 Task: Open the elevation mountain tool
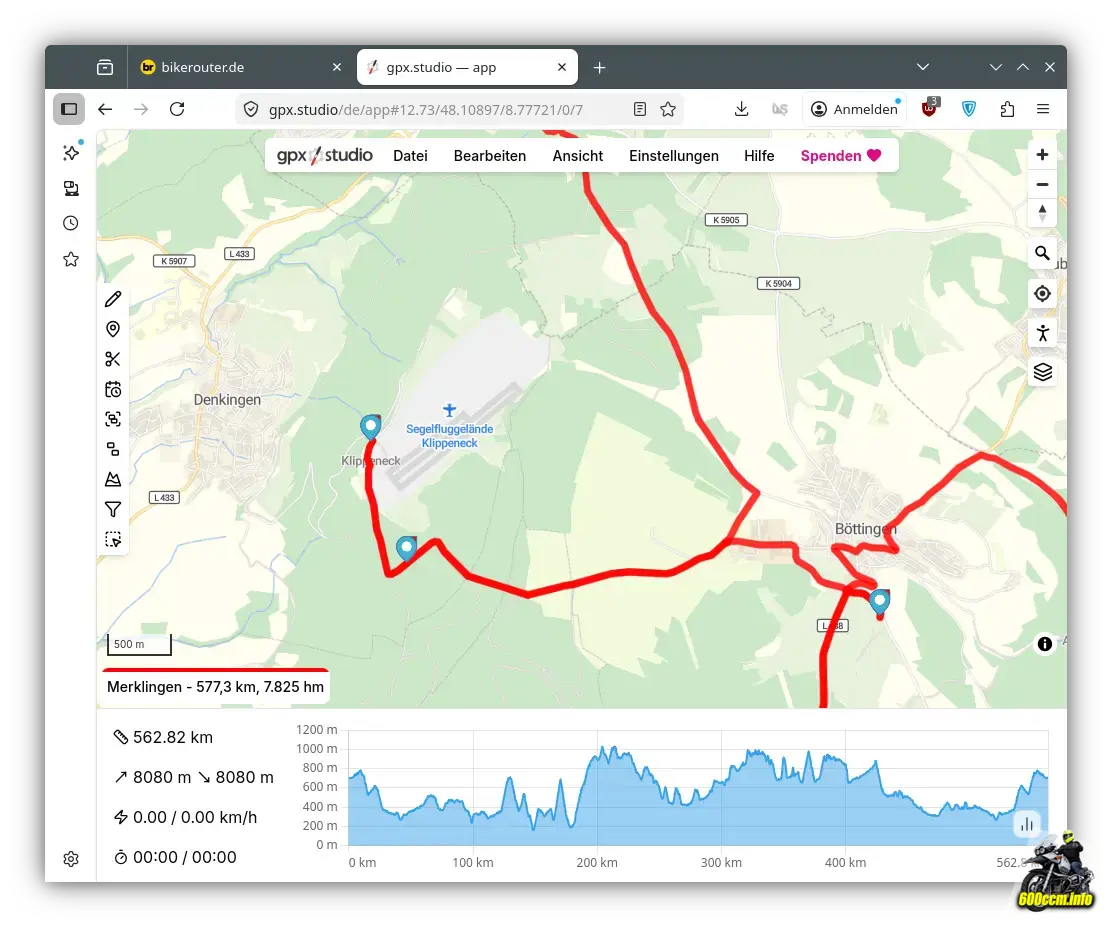(x=113, y=479)
